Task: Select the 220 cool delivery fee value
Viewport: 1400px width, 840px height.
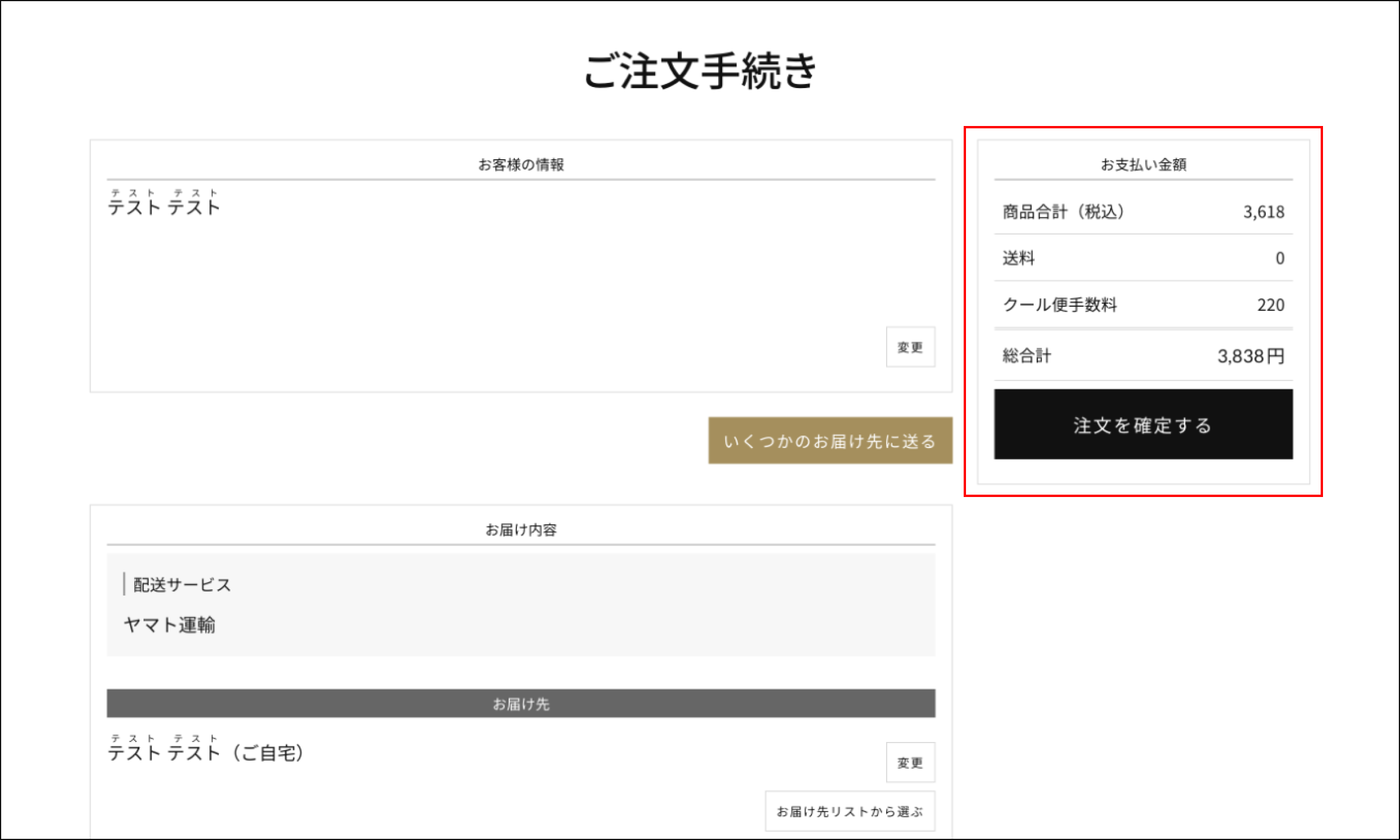Action: [1270, 304]
